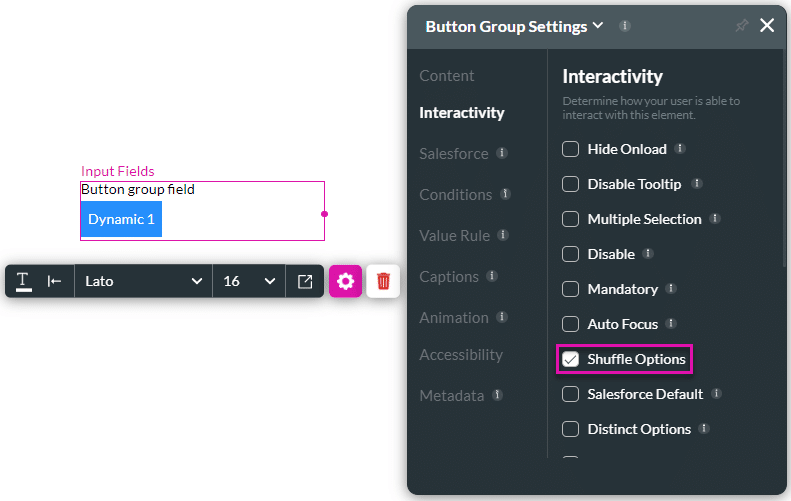The height and width of the screenshot is (501, 791).
Task: Click info icon beside Hide Onload
Action: coord(680,148)
